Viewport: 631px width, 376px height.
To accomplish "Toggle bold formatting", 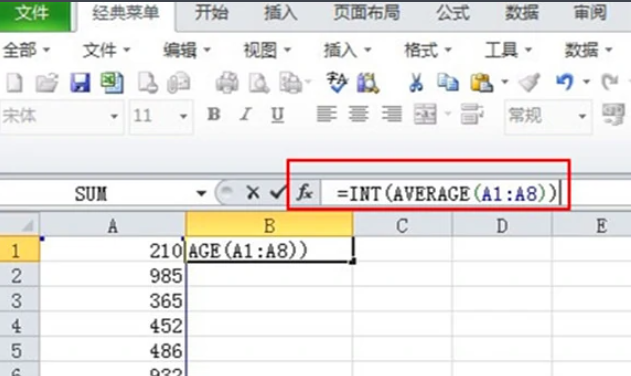I will 214,115.
